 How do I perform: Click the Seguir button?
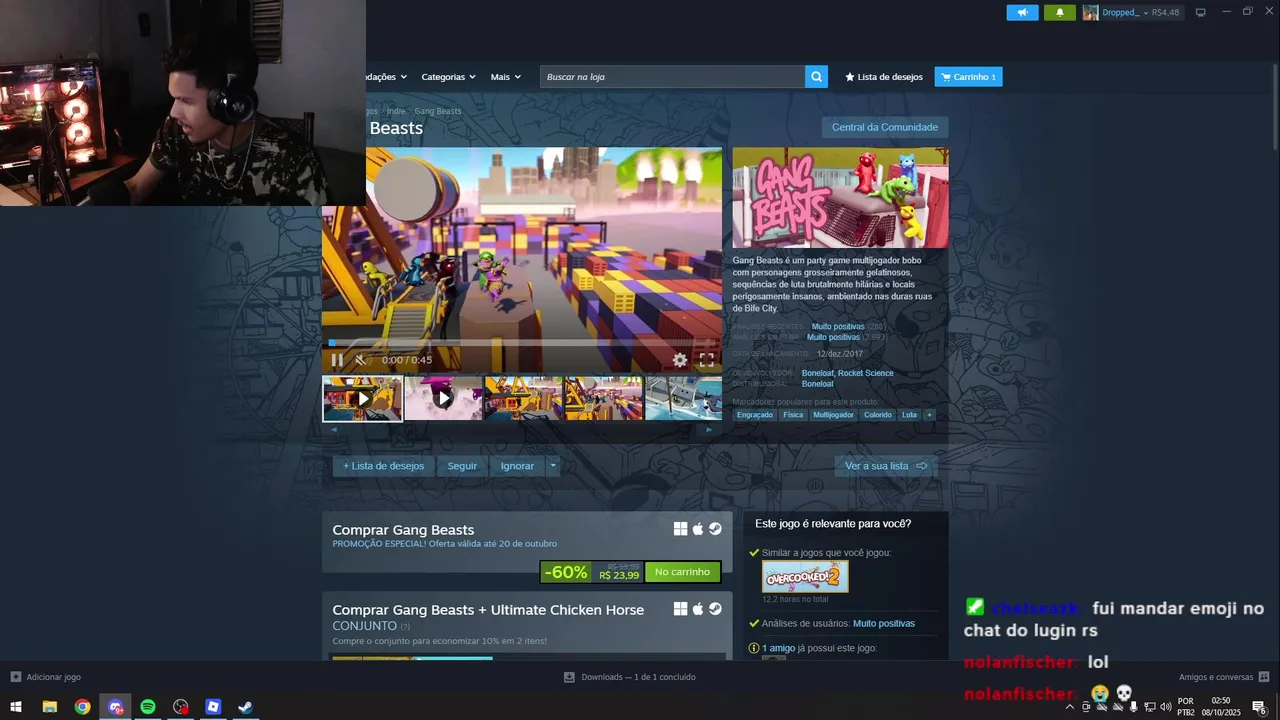(x=462, y=466)
